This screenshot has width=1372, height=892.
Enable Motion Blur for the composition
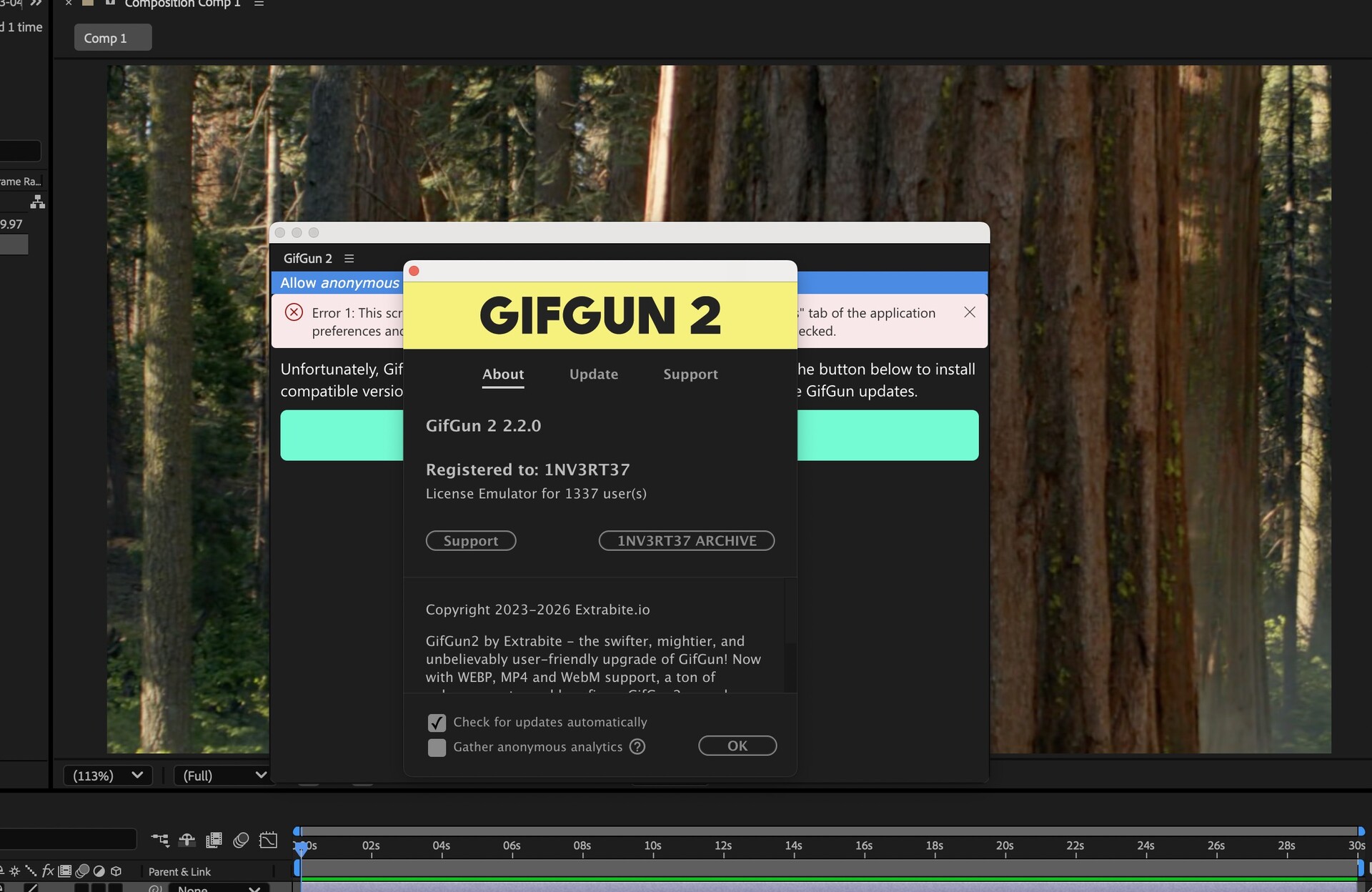(x=241, y=840)
